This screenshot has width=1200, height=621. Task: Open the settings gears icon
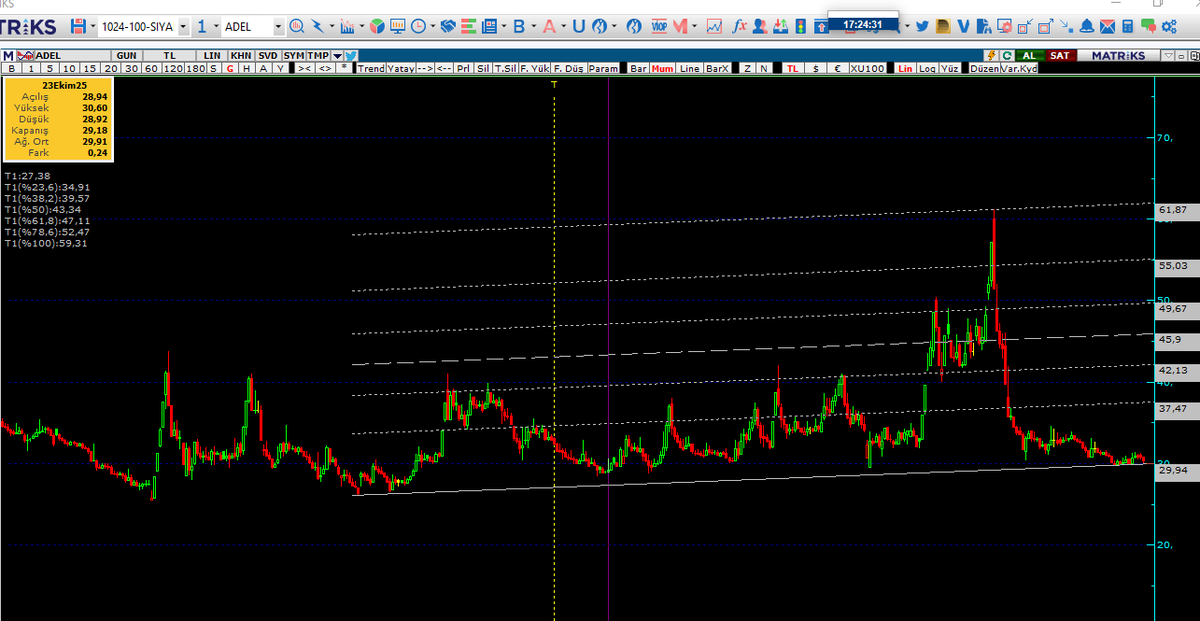click(1169, 27)
